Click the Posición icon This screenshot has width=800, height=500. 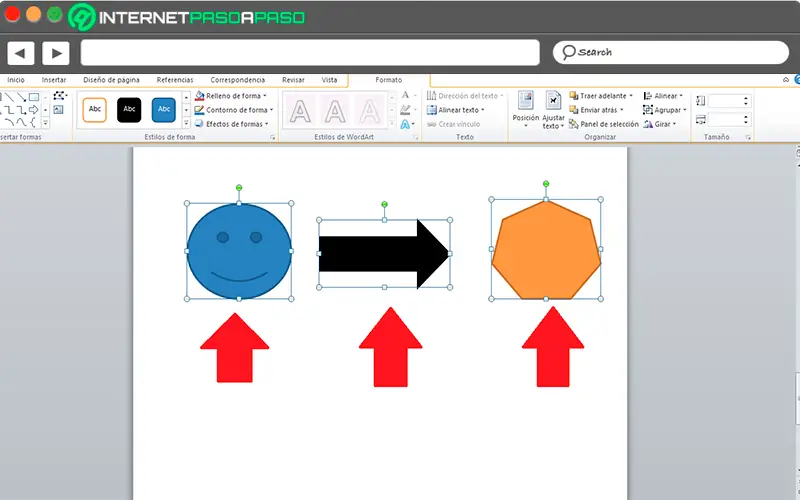(526, 100)
